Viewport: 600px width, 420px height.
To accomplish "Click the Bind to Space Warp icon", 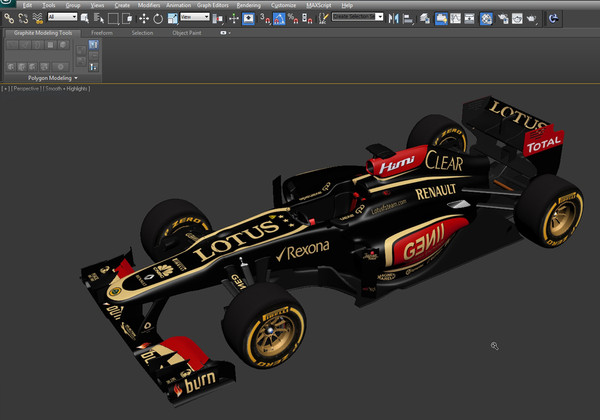I will tap(38, 18).
